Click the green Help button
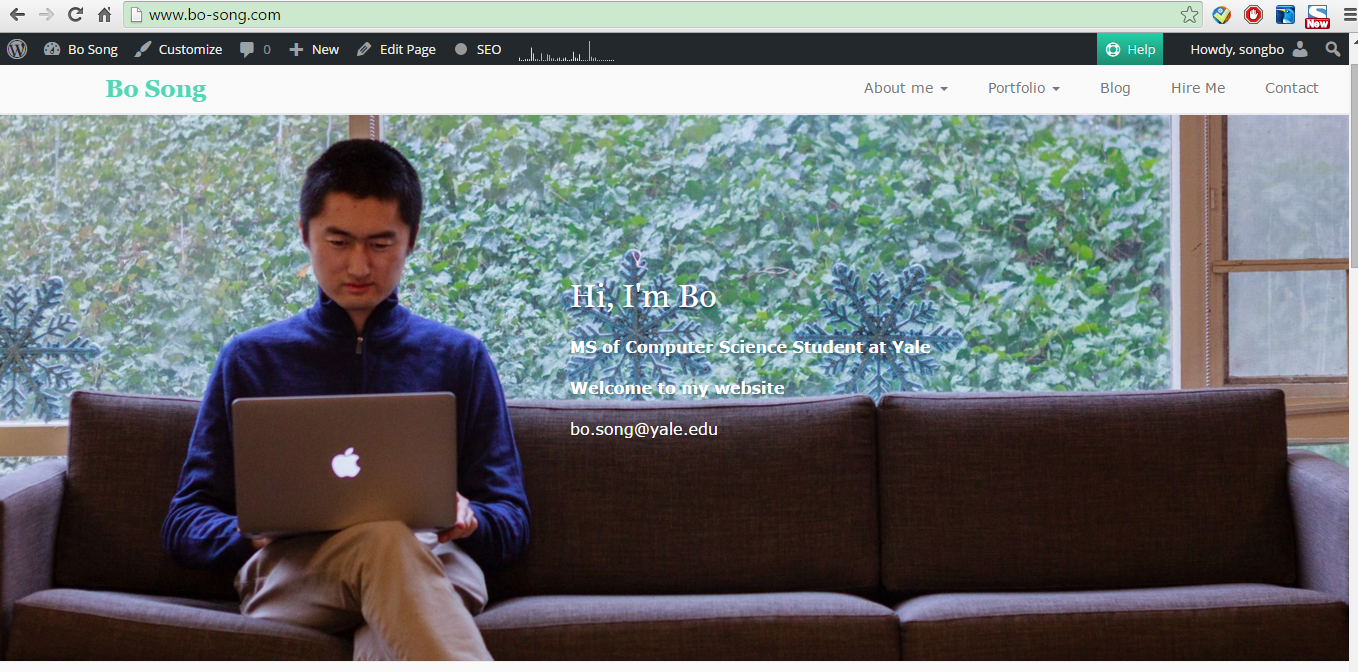 tap(1130, 49)
